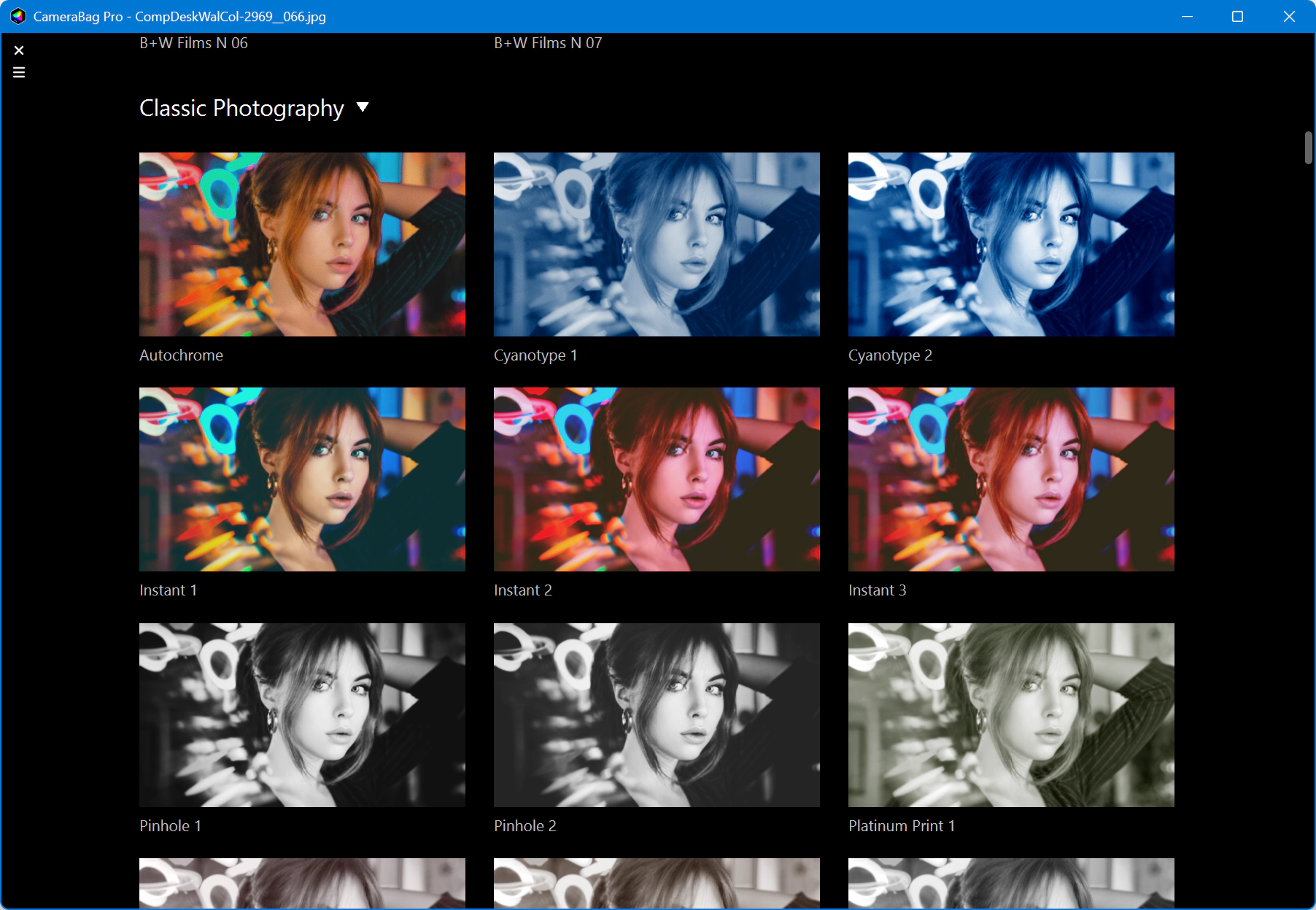Click the Autochrome preset name label
Image resolution: width=1316 pixels, height=910 pixels.
point(181,355)
